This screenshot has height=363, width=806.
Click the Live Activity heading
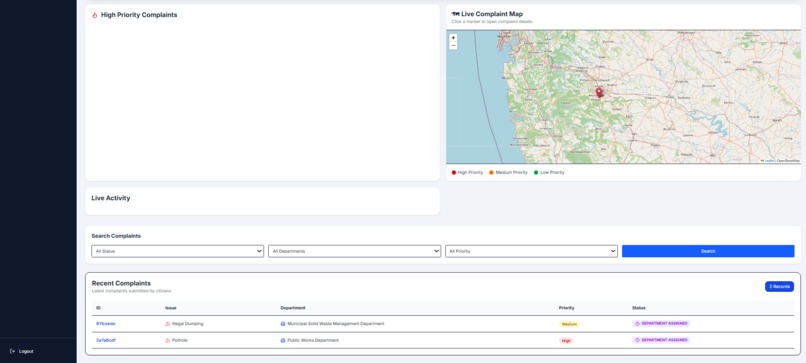[x=111, y=198]
